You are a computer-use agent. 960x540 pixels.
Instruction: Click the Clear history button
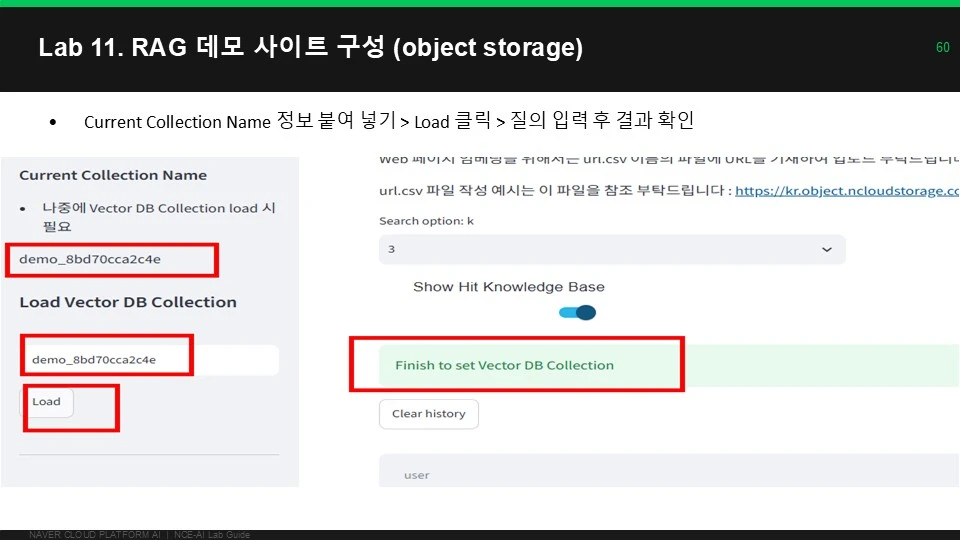pyautogui.click(x=429, y=414)
